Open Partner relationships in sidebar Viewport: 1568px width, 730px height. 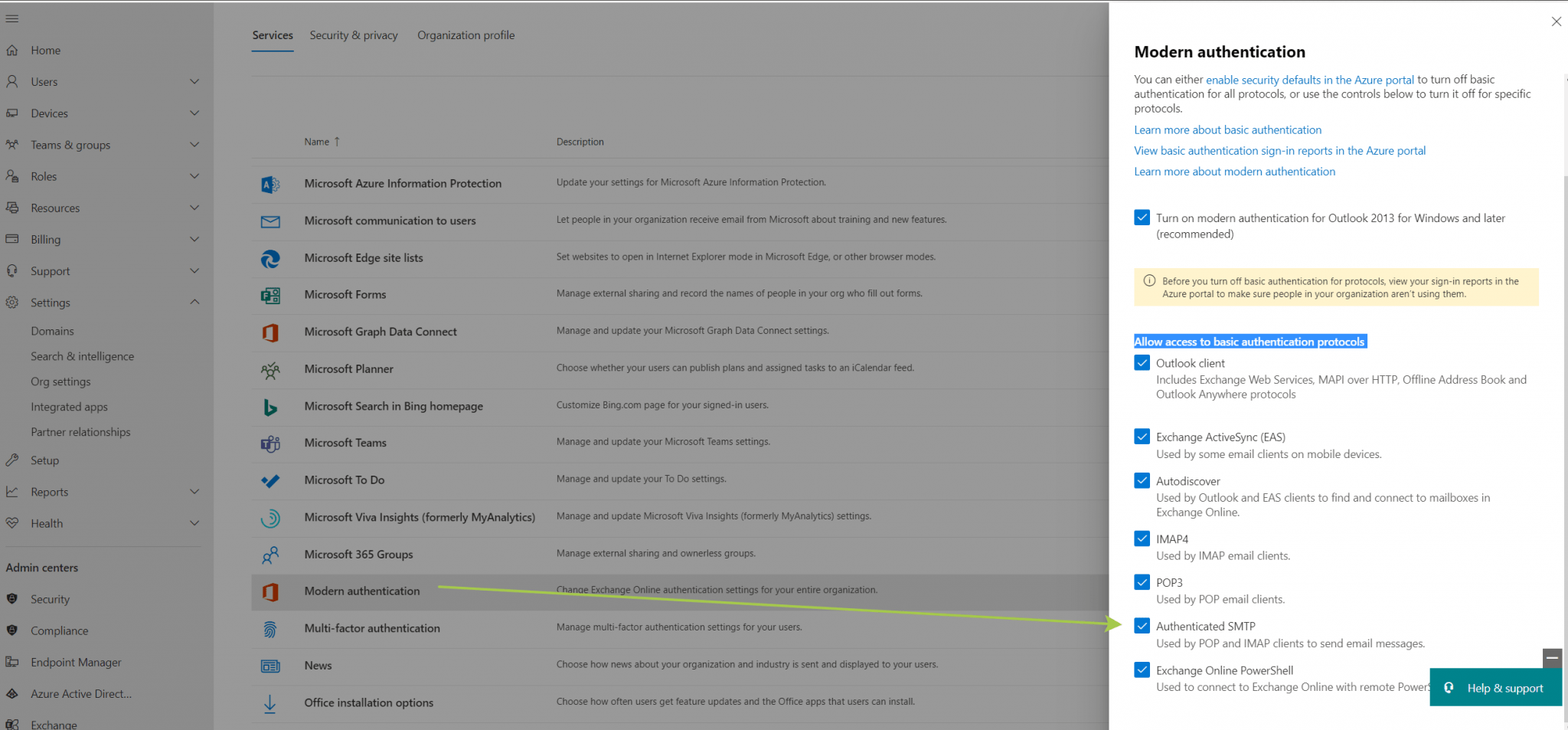pyautogui.click(x=80, y=432)
